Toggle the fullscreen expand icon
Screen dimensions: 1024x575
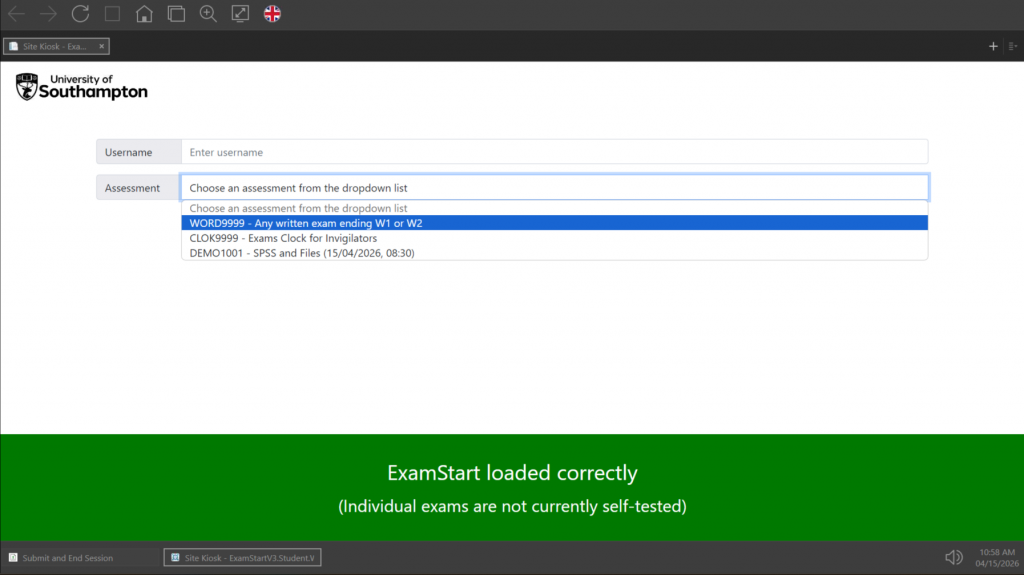(x=240, y=14)
